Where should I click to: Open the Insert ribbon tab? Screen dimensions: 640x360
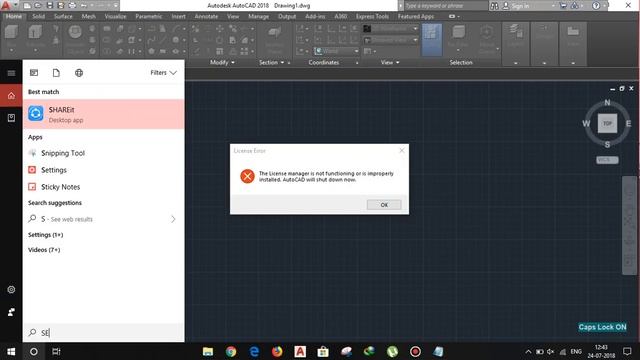click(x=178, y=16)
